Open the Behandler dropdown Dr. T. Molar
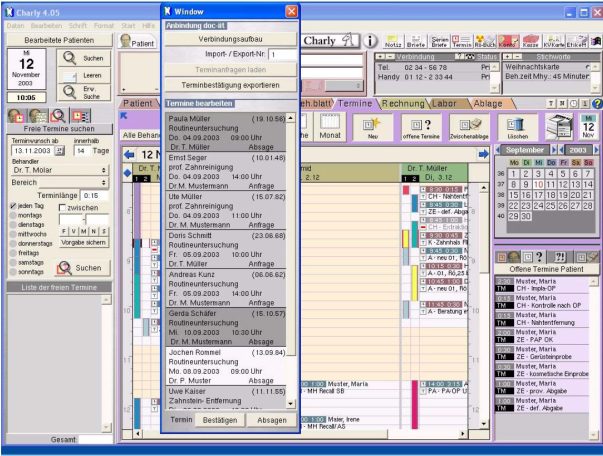603x456 pixels. (60, 170)
